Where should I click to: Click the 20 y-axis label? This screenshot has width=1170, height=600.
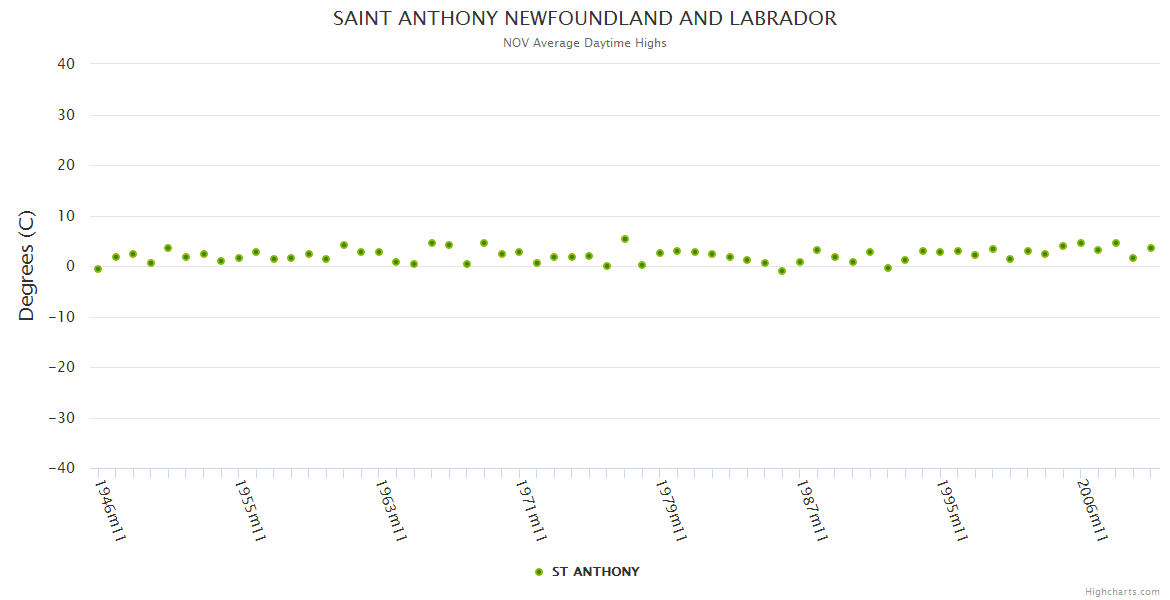66,165
